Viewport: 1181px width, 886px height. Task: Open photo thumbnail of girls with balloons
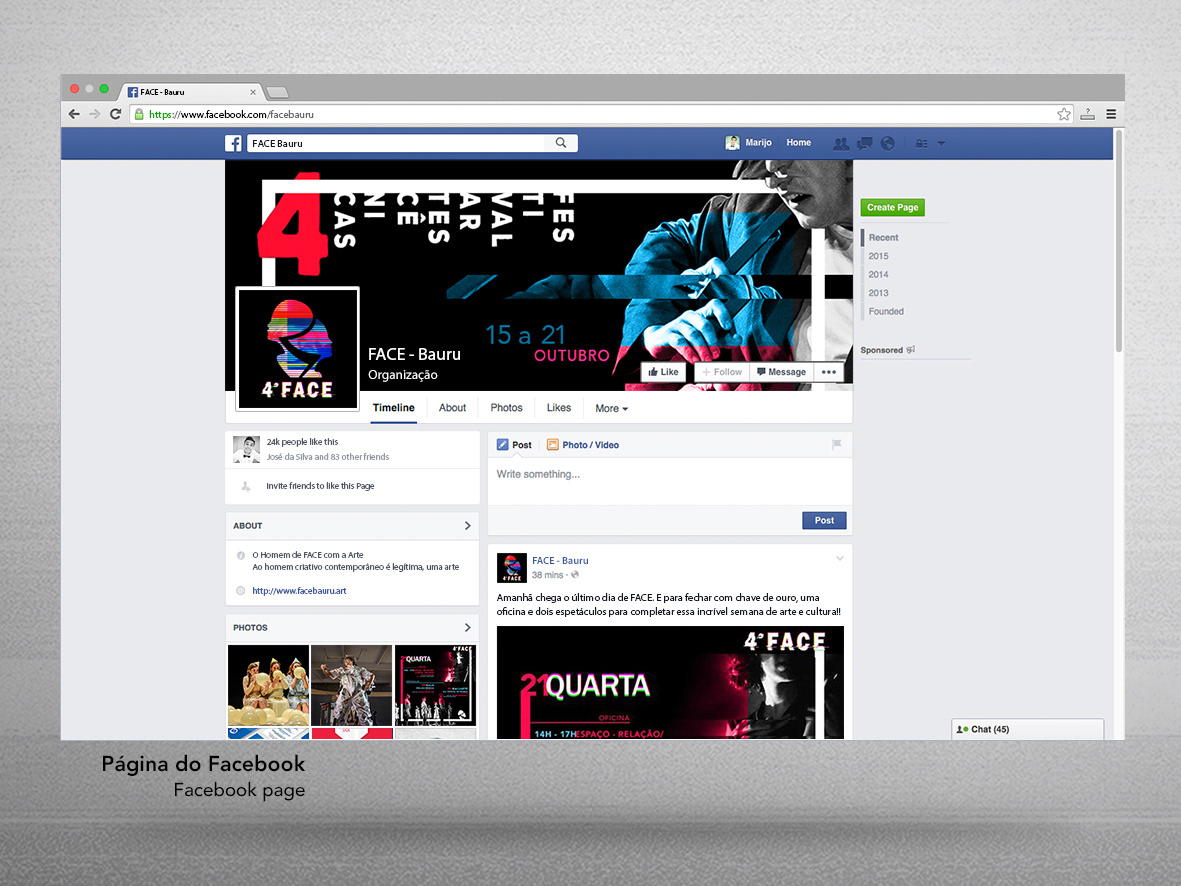pyautogui.click(x=268, y=685)
